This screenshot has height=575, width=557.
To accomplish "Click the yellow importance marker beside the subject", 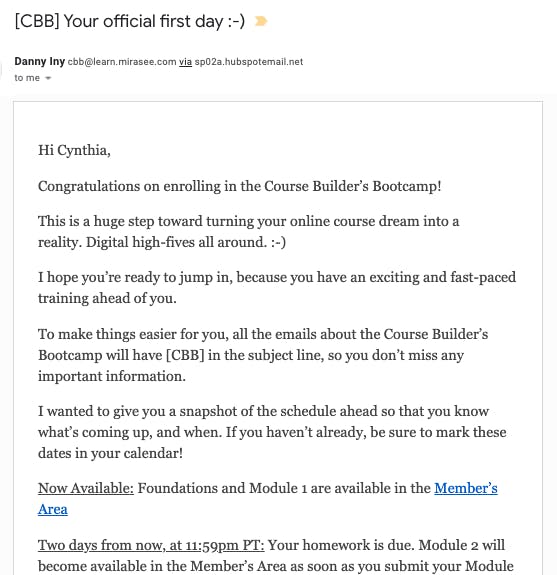I will [x=261, y=21].
